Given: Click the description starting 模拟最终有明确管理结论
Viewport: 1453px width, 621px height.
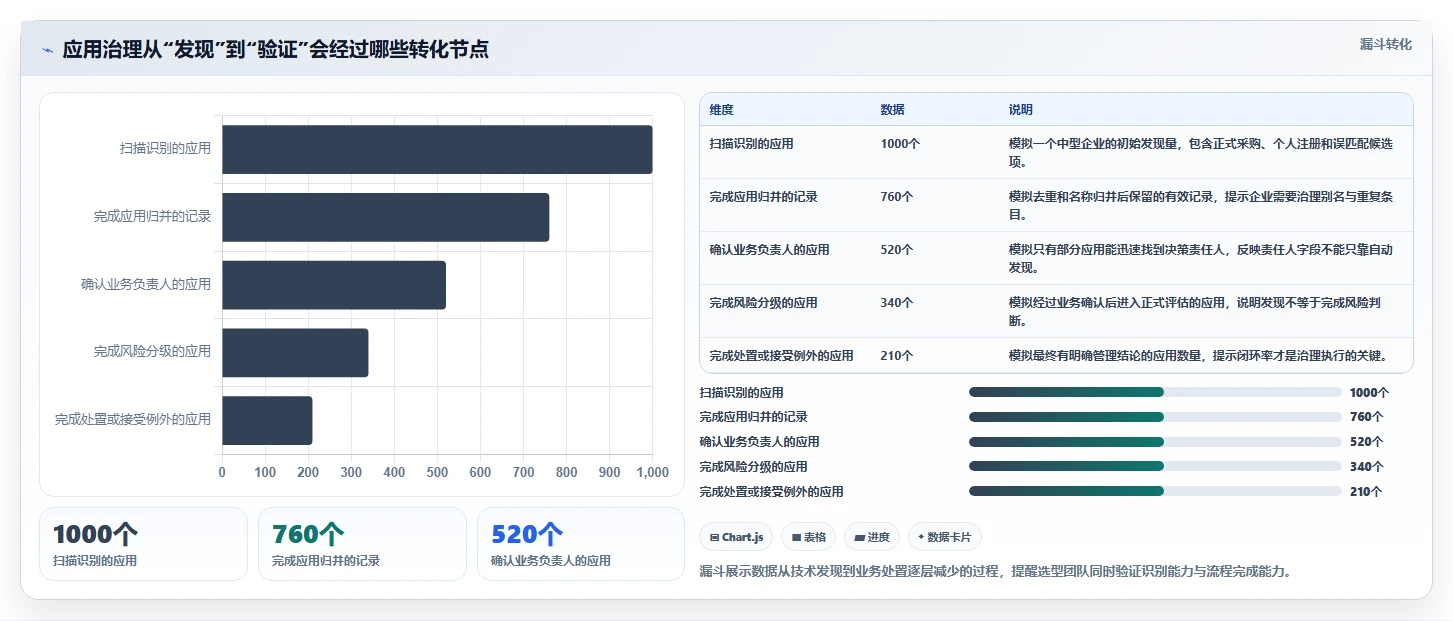Looking at the screenshot, I should (x=1201, y=356).
